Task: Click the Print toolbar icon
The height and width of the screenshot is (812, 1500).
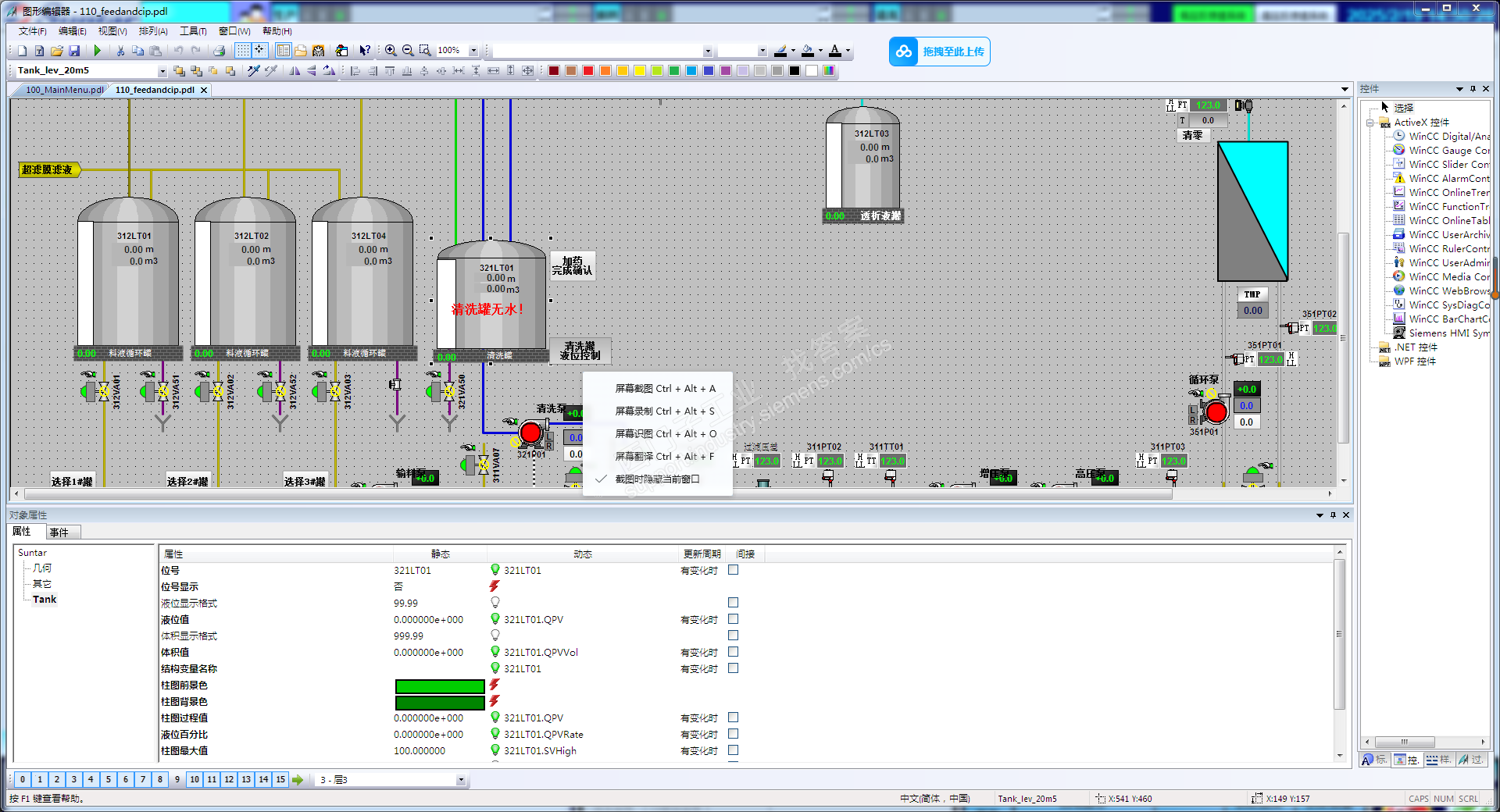Action: coord(220,51)
